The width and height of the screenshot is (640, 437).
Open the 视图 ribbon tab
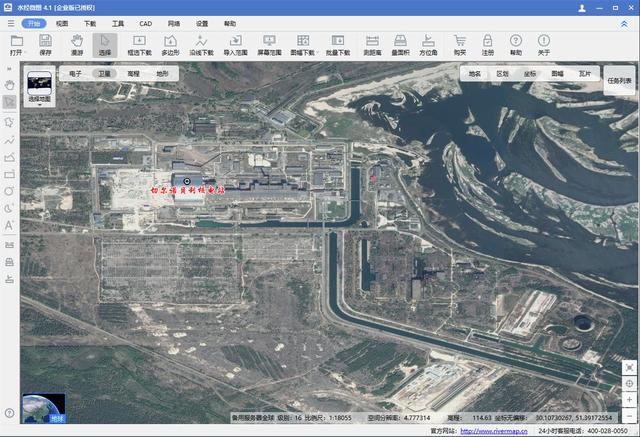pyautogui.click(x=62, y=24)
